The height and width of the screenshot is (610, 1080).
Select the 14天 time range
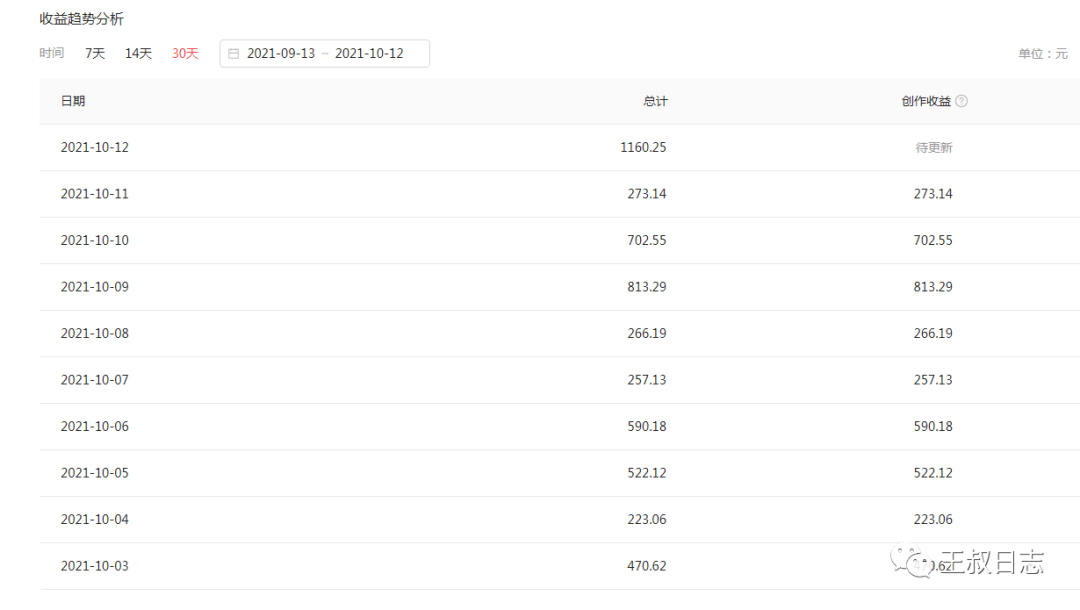point(138,53)
